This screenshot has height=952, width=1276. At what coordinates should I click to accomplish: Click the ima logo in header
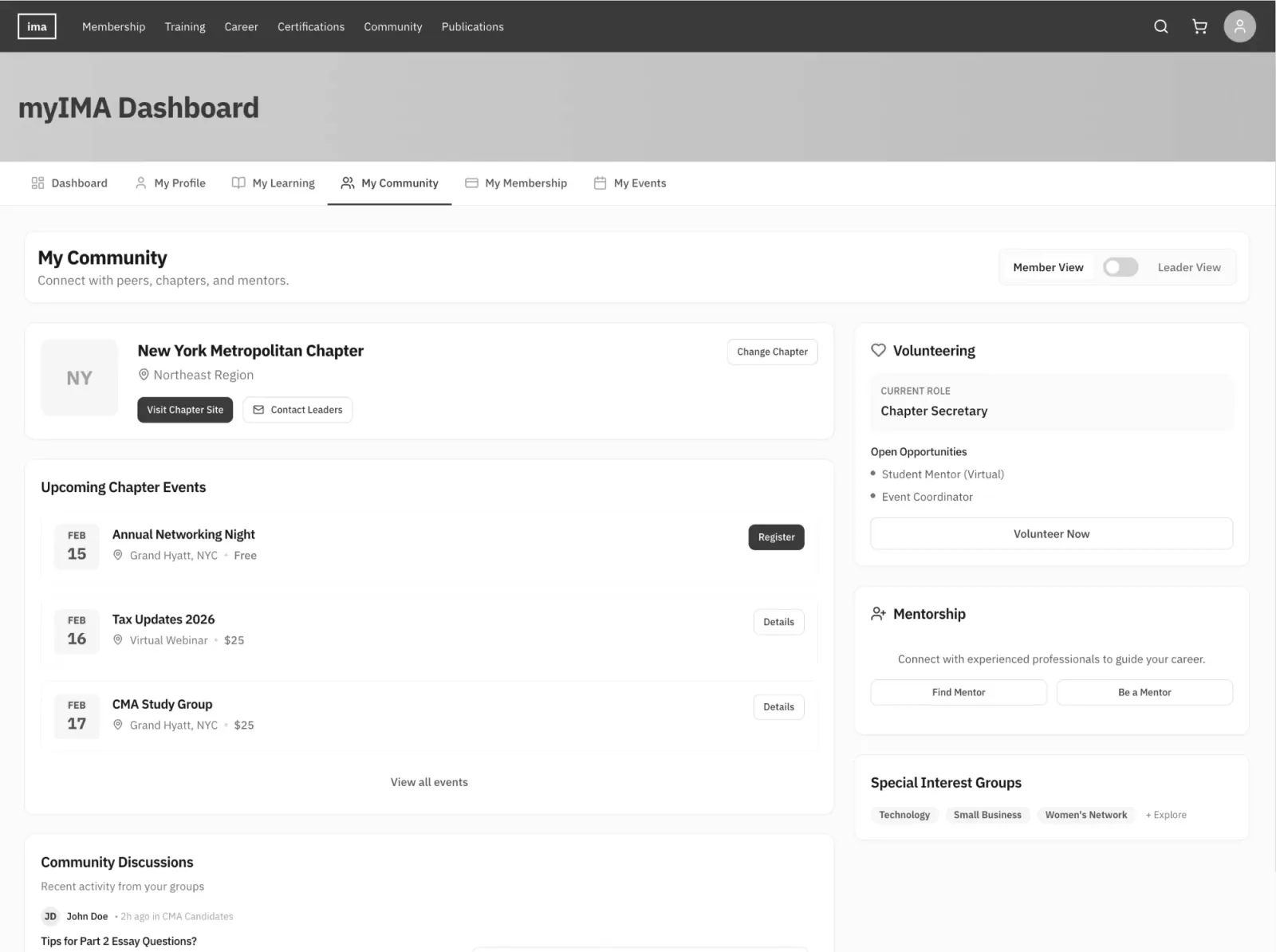point(37,26)
